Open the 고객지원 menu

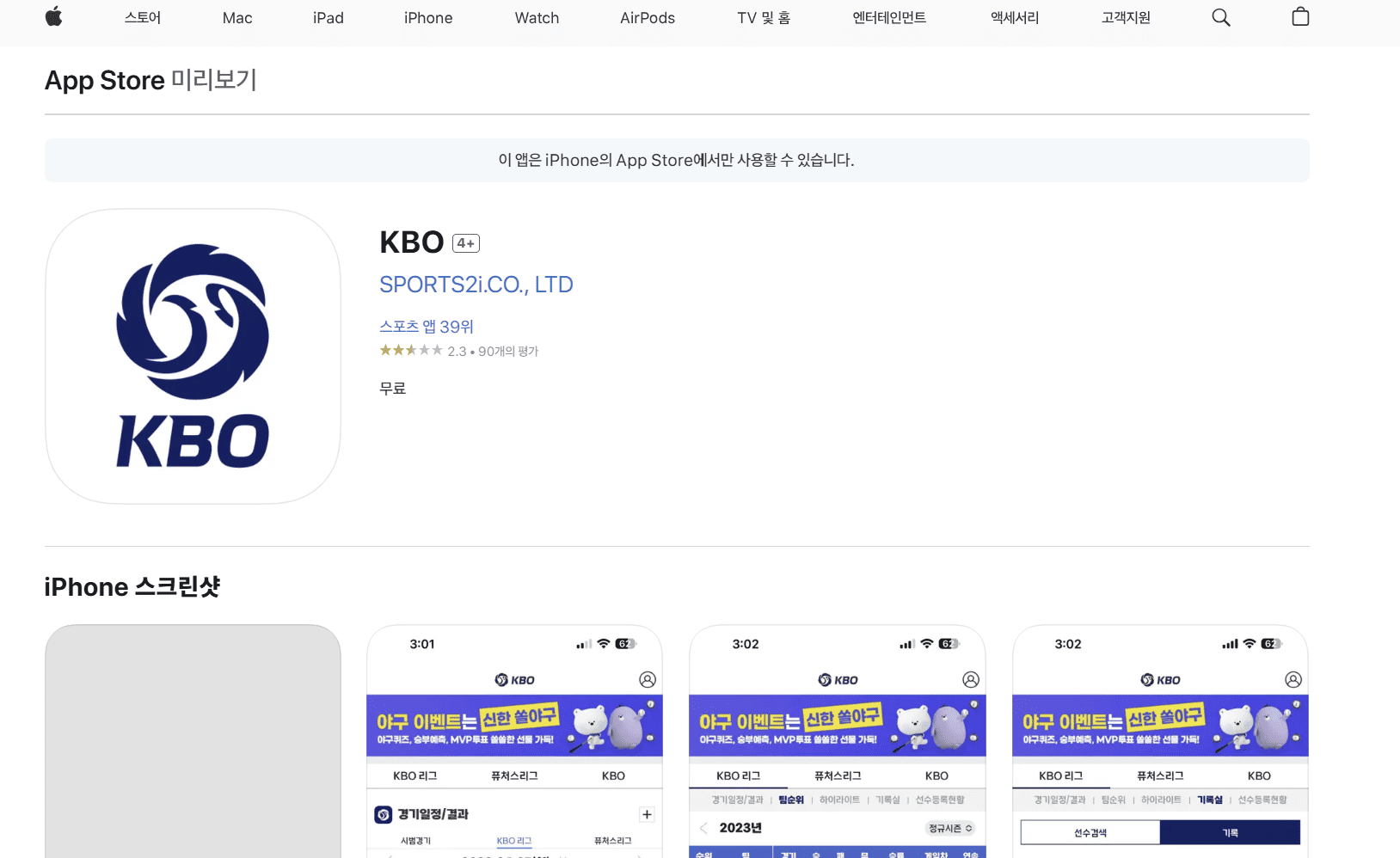tap(1126, 17)
